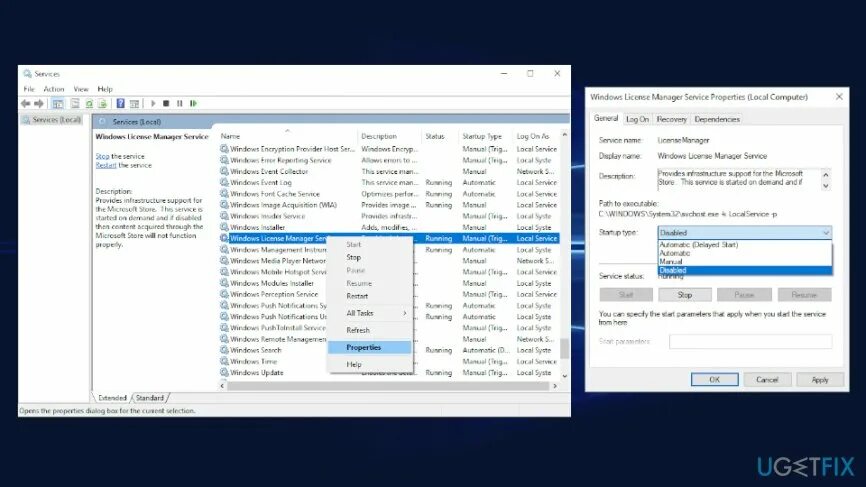Click the Start Service play icon in toolbar

tap(153, 103)
